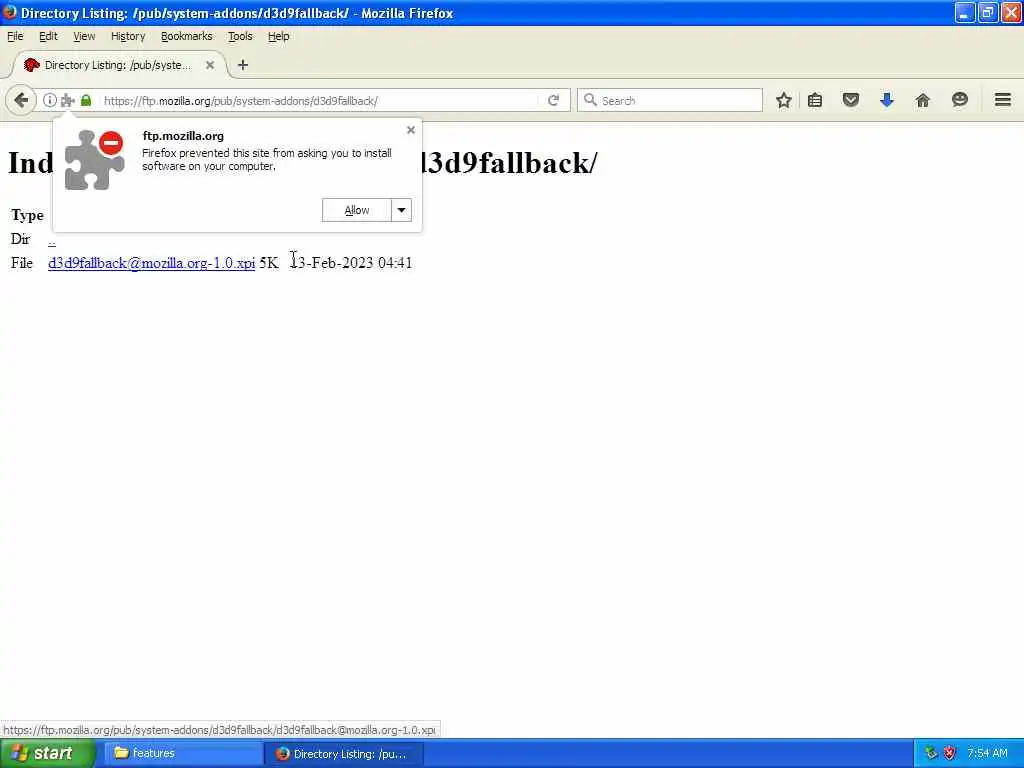Screen dimensions: 1024x768
Task: Click the d3d9fallback@mozilla.org-1.0.xpi link
Action: tap(152, 263)
